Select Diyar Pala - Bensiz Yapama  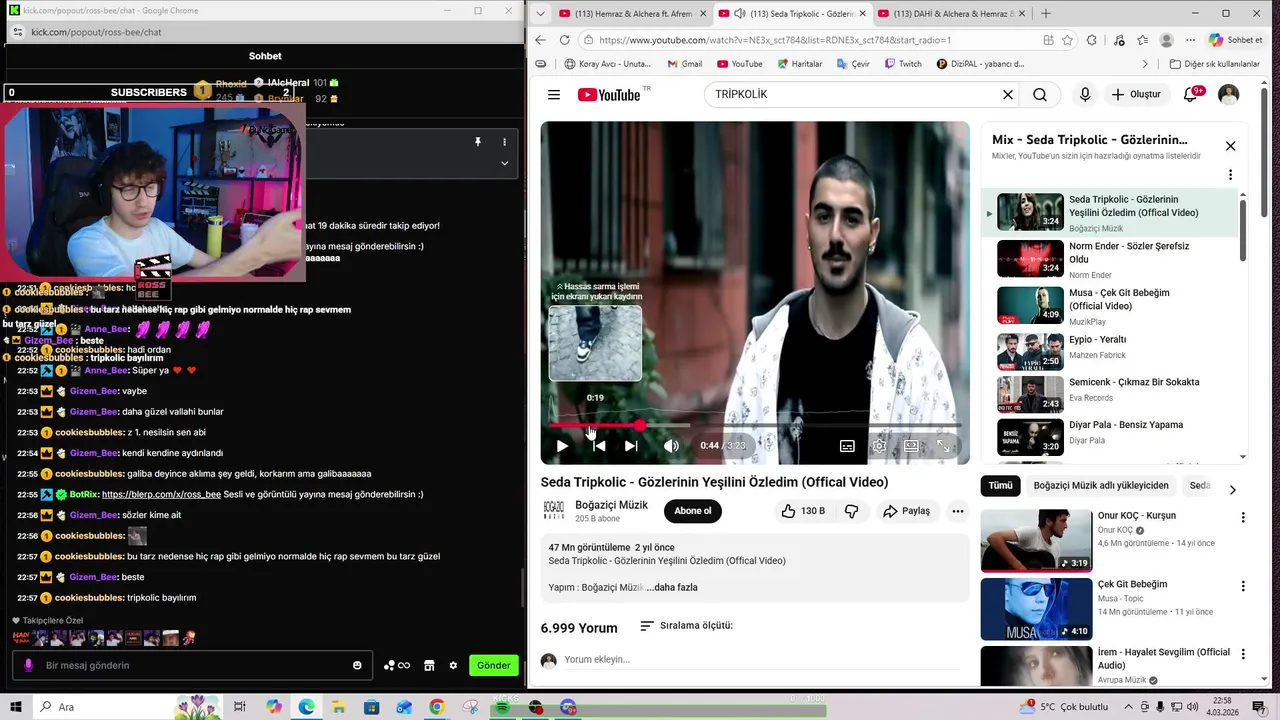pyautogui.click(x=1112, y=436)
